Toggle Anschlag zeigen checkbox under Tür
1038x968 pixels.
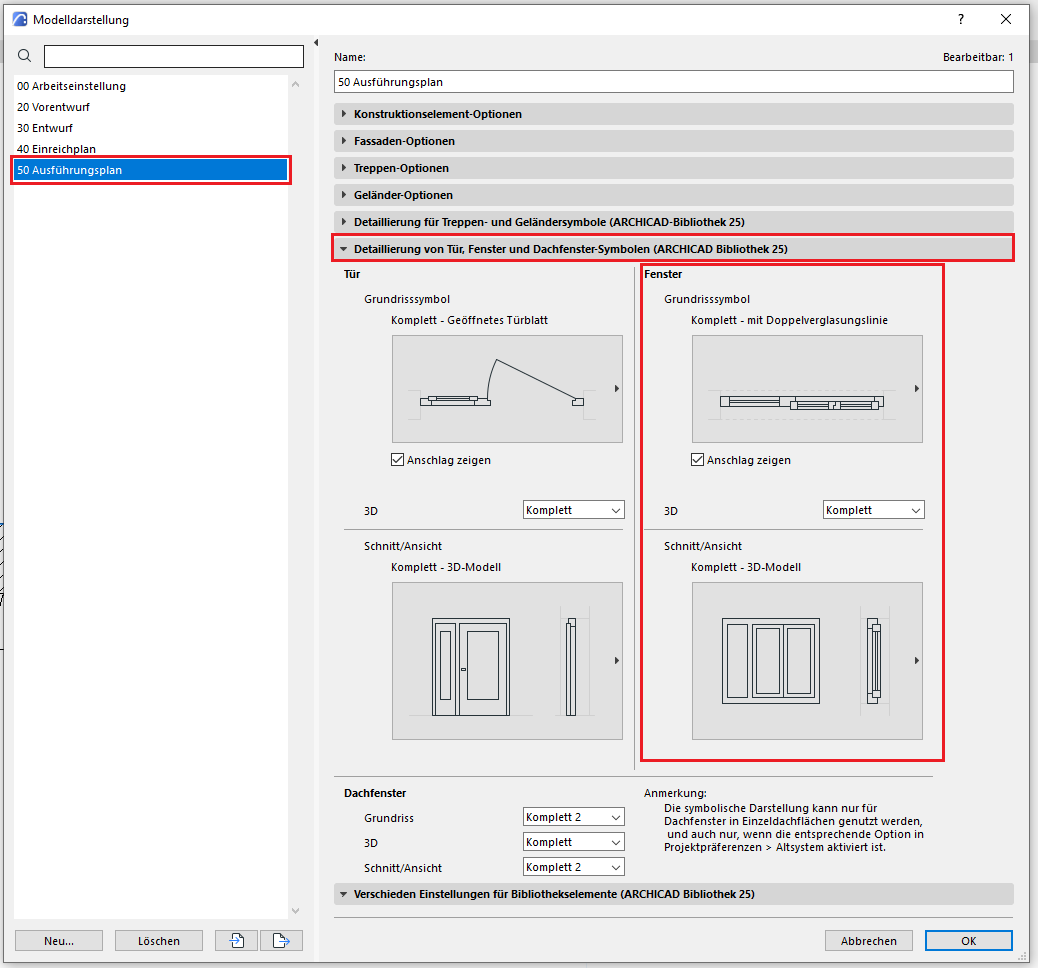pos(398,460)
